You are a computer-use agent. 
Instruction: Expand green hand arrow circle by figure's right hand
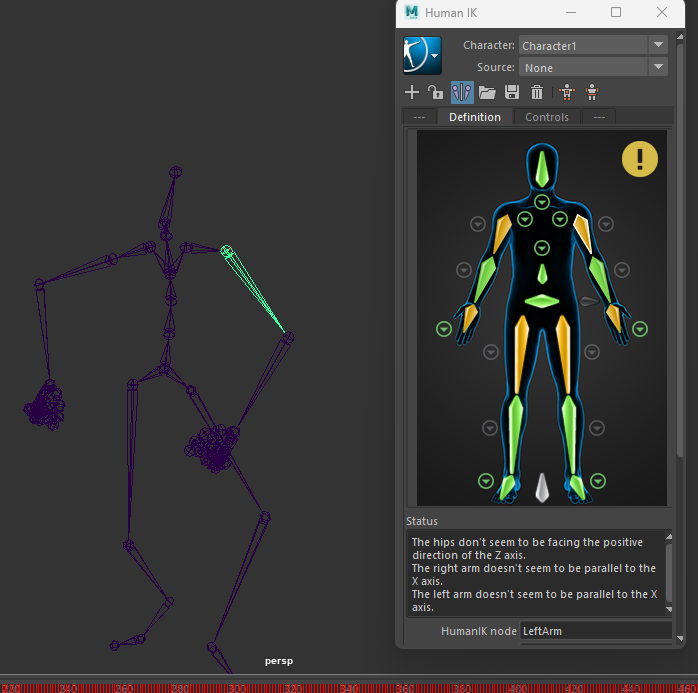(x=444, y=329)
